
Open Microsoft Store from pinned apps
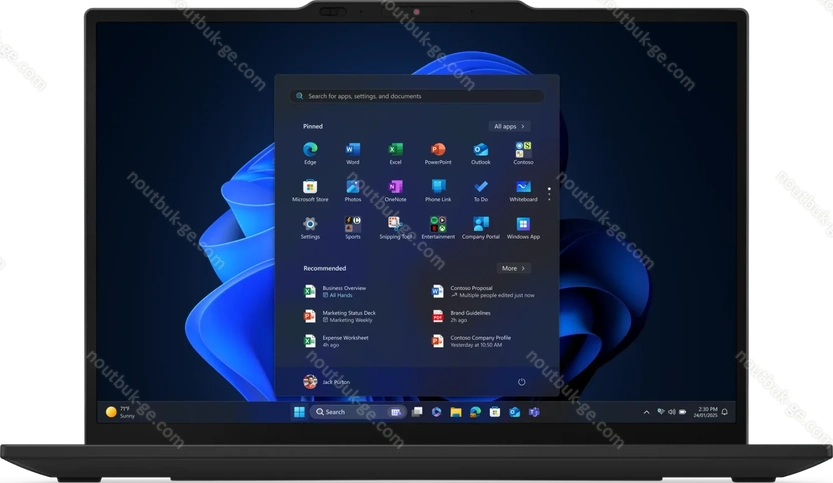click(x=310, y=188)
